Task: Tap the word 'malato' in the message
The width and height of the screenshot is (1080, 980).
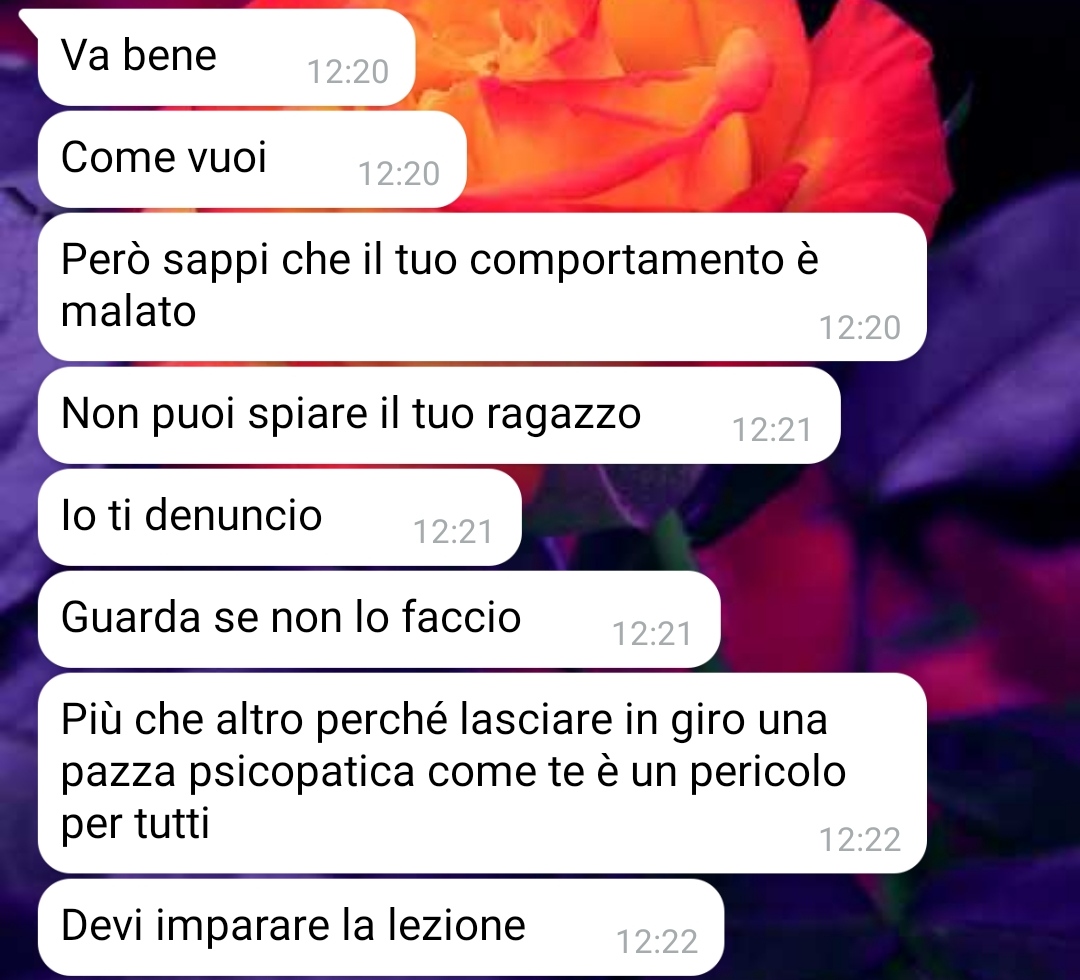Action: [129, 311]
